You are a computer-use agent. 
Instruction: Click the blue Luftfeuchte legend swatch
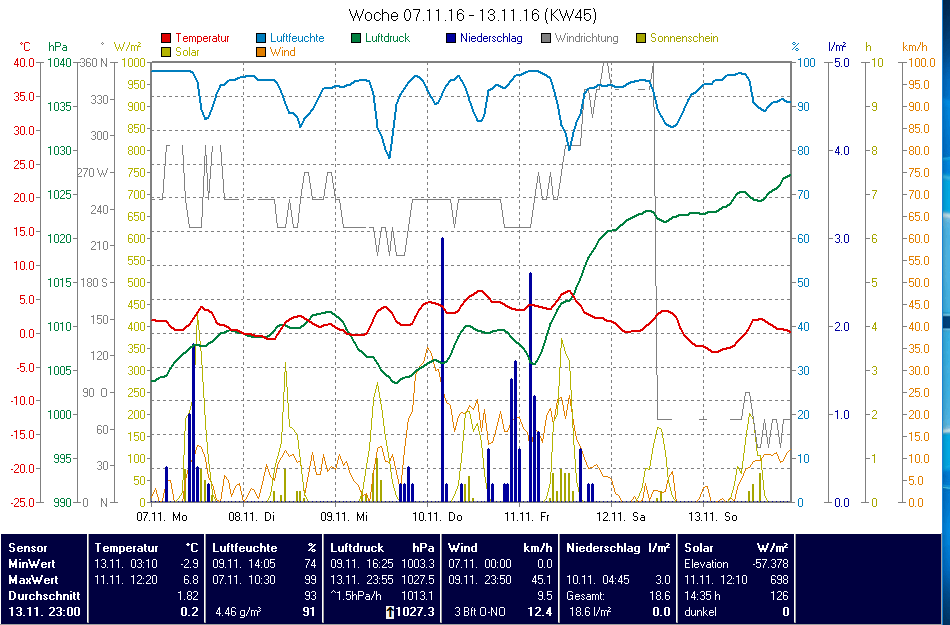[x=262, y=38]
